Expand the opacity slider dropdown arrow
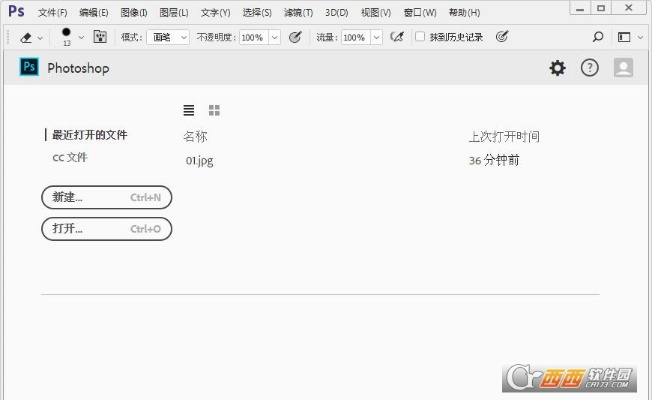 (274, 37)
